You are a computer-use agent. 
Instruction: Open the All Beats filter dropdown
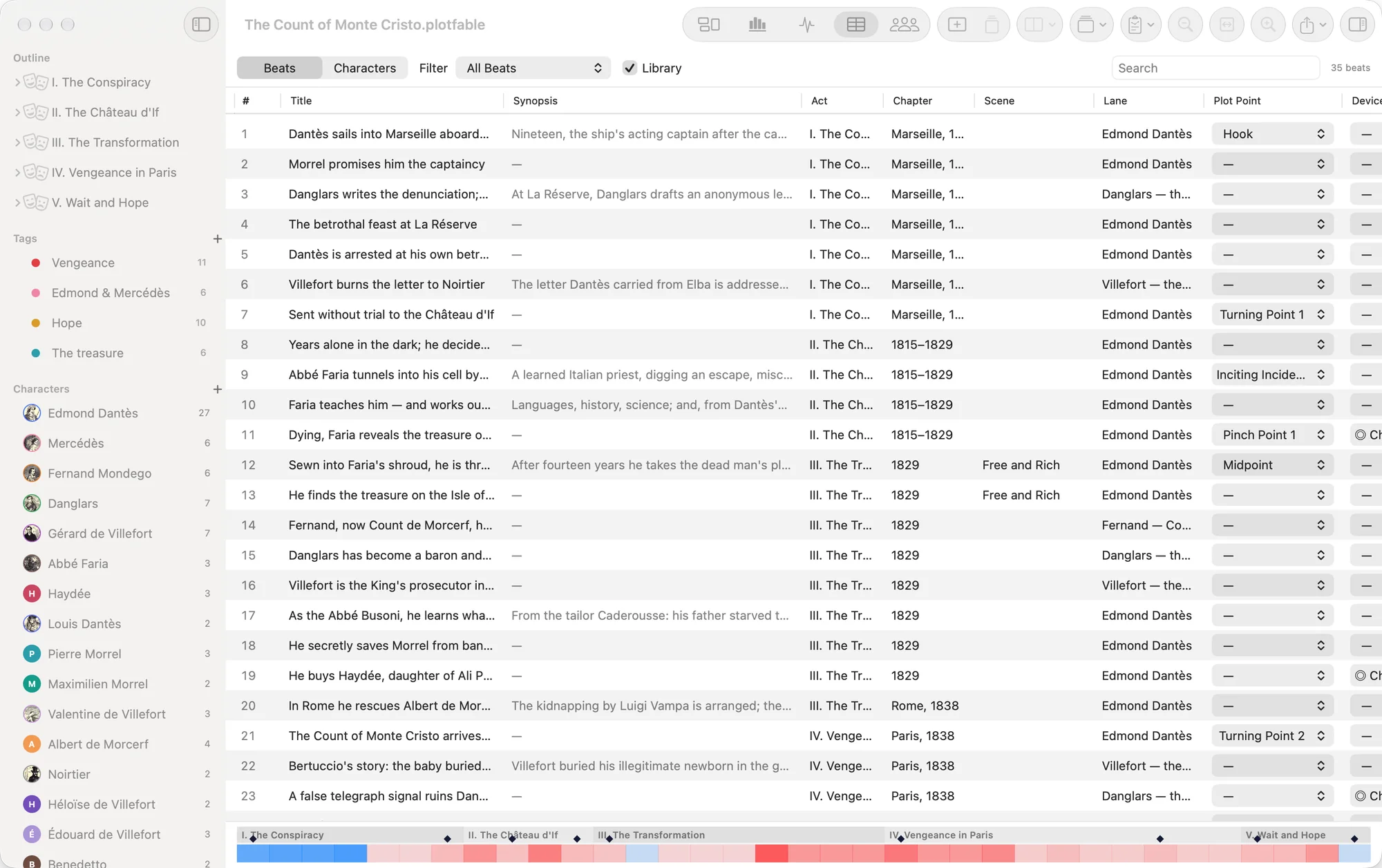click(533, 68)
